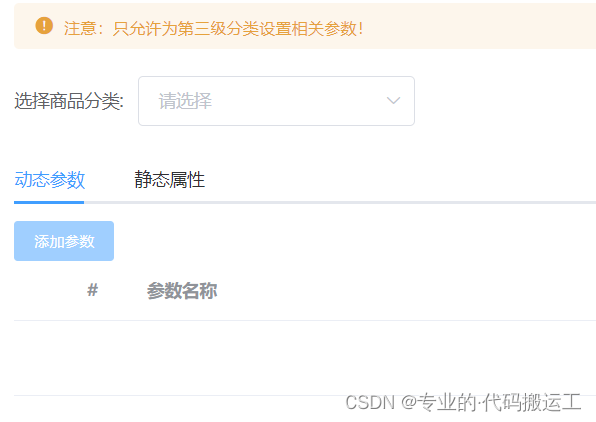This screenshot has width=596, height=422.
Task: Click the 选择商品分类 label
Action: [x=69, y=101]
